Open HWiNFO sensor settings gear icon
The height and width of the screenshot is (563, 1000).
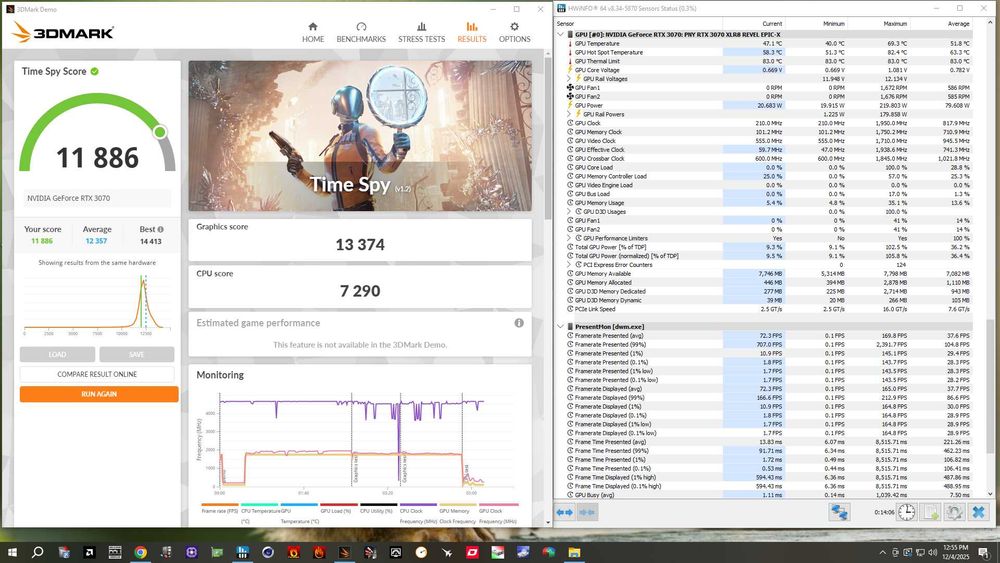(954, 512)
